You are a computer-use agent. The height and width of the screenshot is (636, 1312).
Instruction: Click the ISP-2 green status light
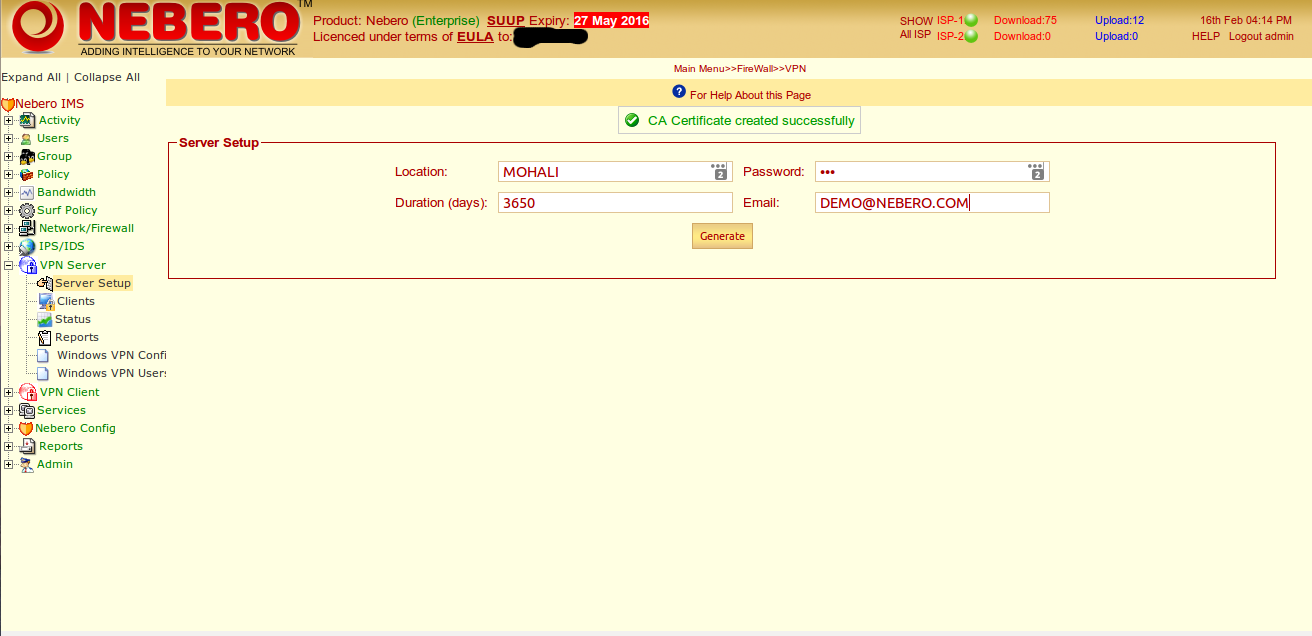tap(971, 36)
